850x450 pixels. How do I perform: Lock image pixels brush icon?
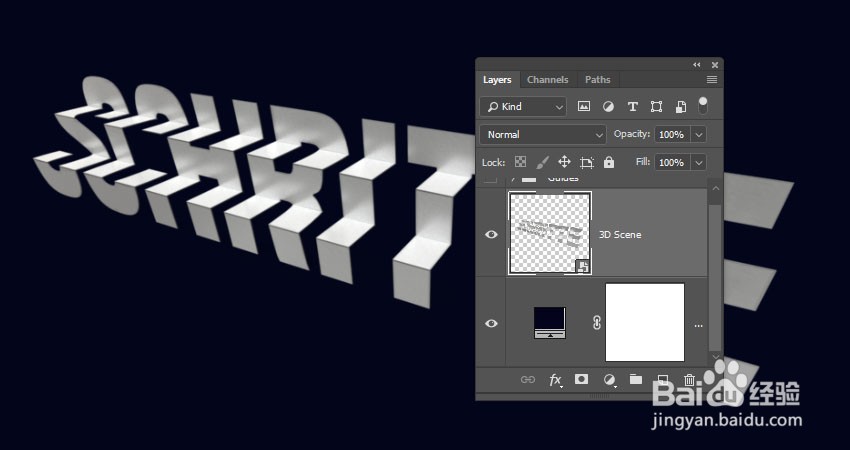pos(542,162)
